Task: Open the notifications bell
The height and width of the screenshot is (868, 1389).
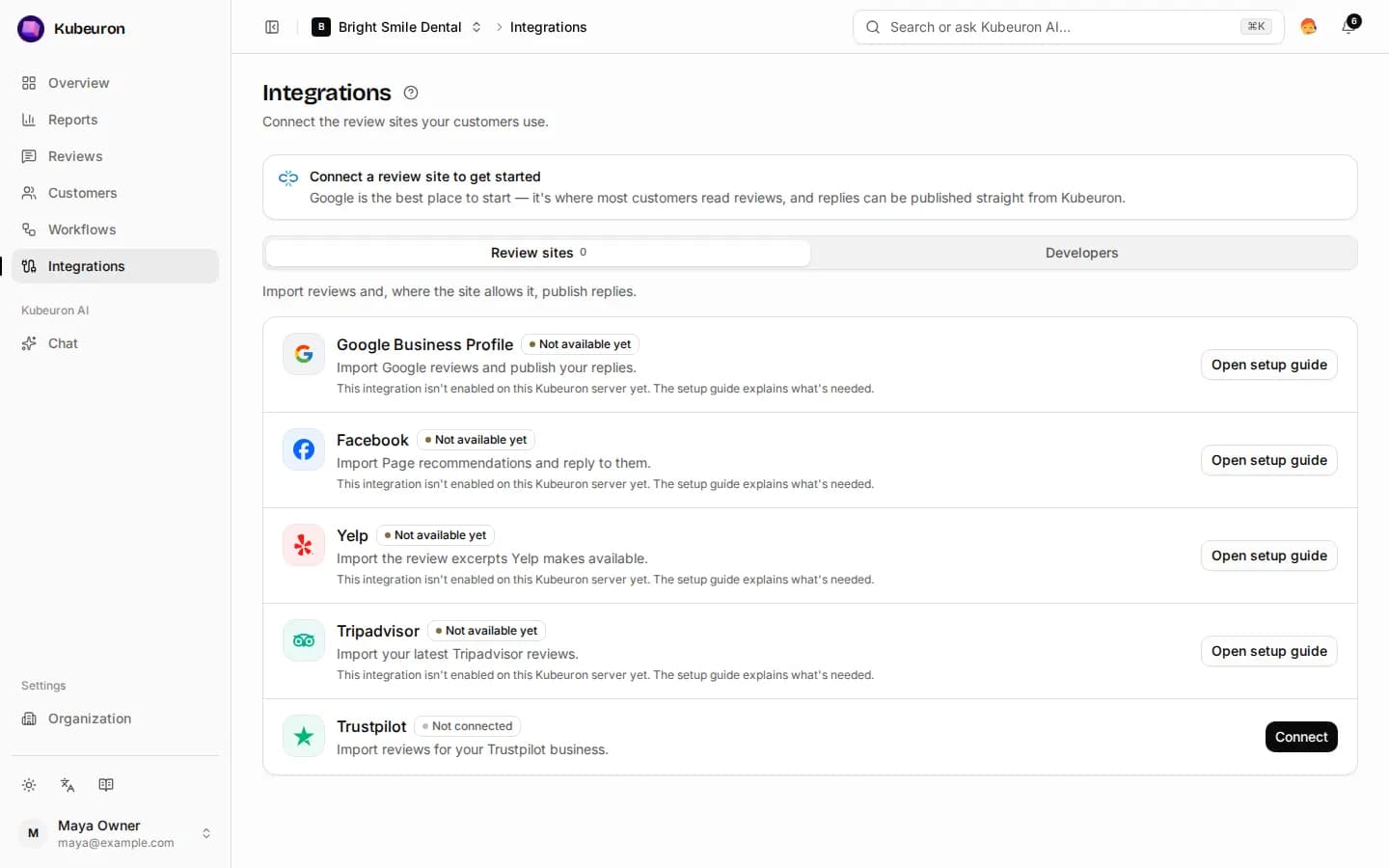Action: pyautogui.click(x=1348, y=27)
